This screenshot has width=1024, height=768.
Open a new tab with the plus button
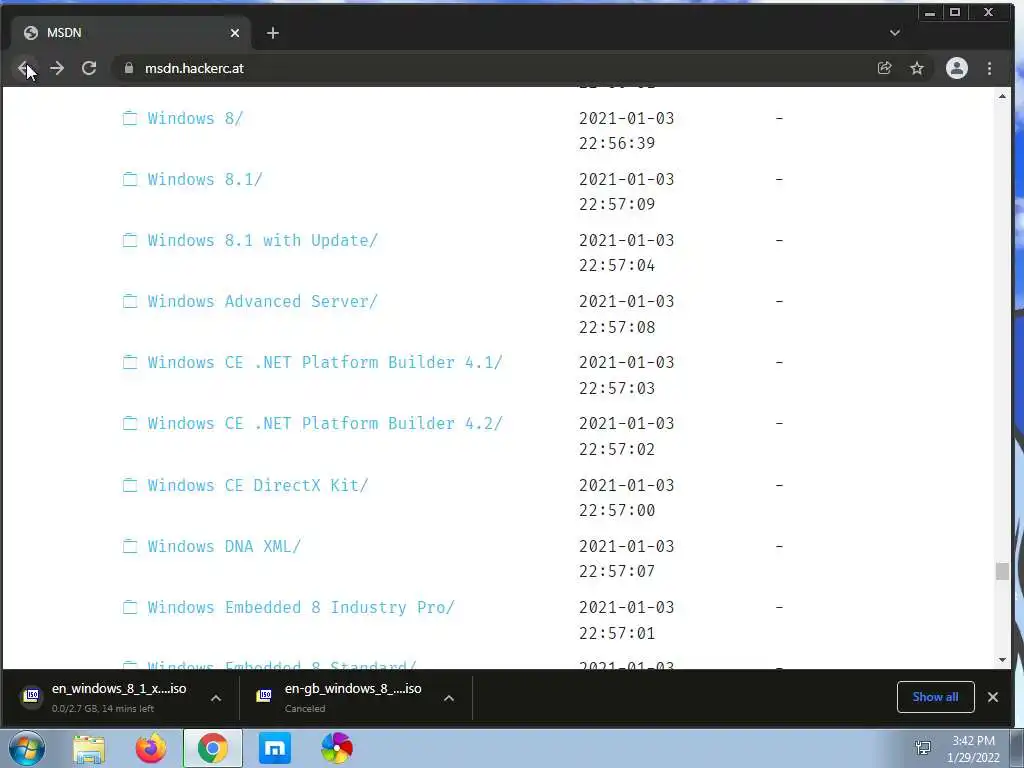pyautogui.click(x=273, y=33)
